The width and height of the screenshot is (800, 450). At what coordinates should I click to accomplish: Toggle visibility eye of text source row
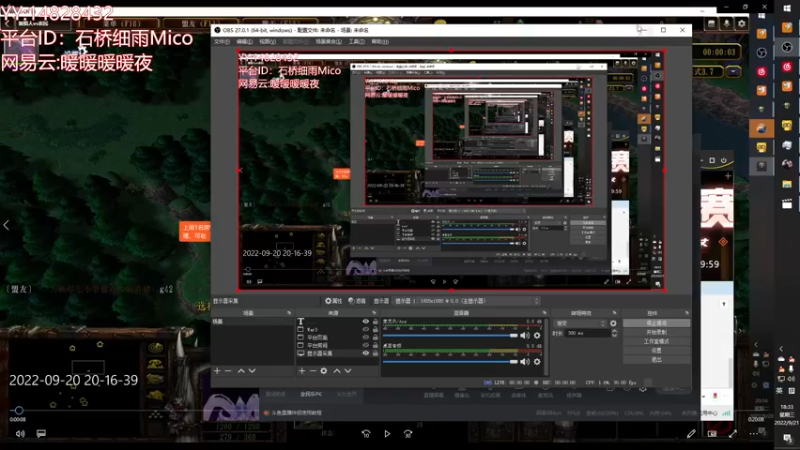365,321
